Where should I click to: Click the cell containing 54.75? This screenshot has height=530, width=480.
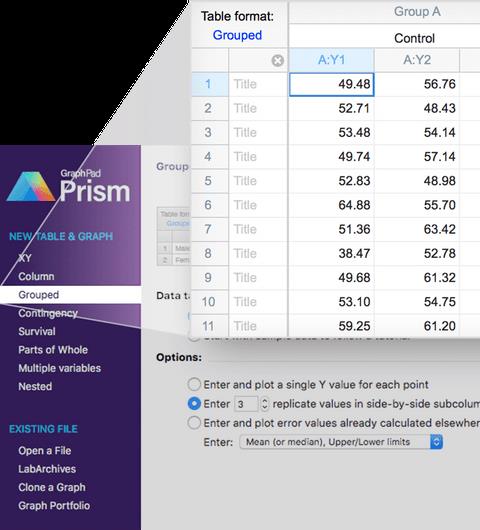coord(417,302)
